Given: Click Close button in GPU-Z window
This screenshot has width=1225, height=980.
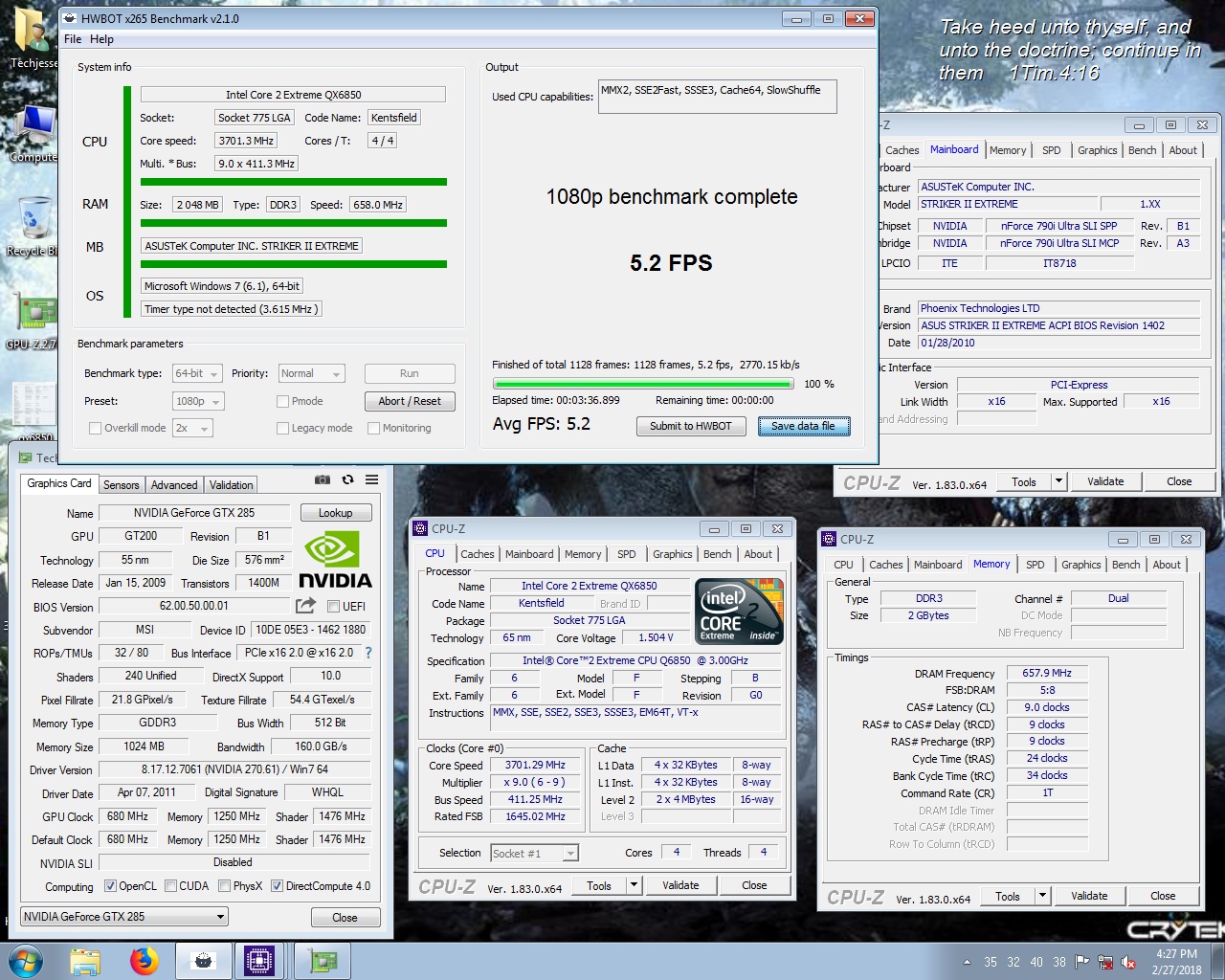Looking at the screenshot, I should (345, 917).
